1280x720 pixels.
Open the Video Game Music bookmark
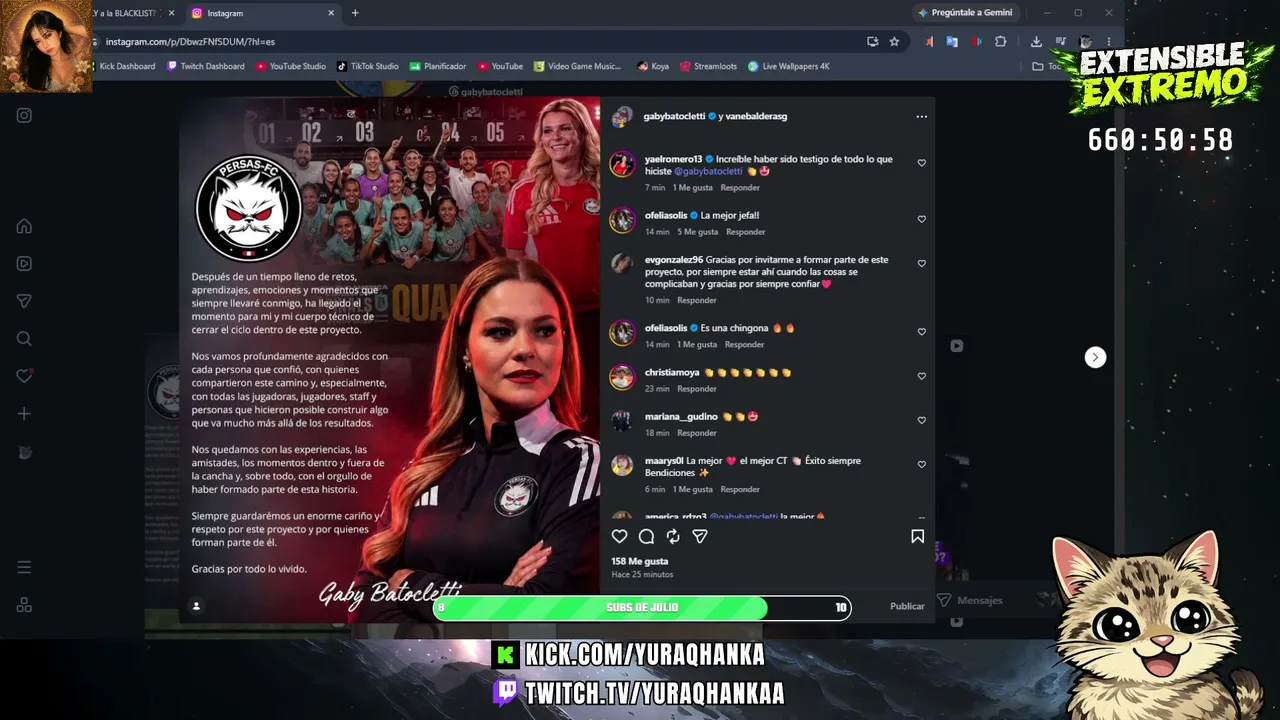click(578, 66)
